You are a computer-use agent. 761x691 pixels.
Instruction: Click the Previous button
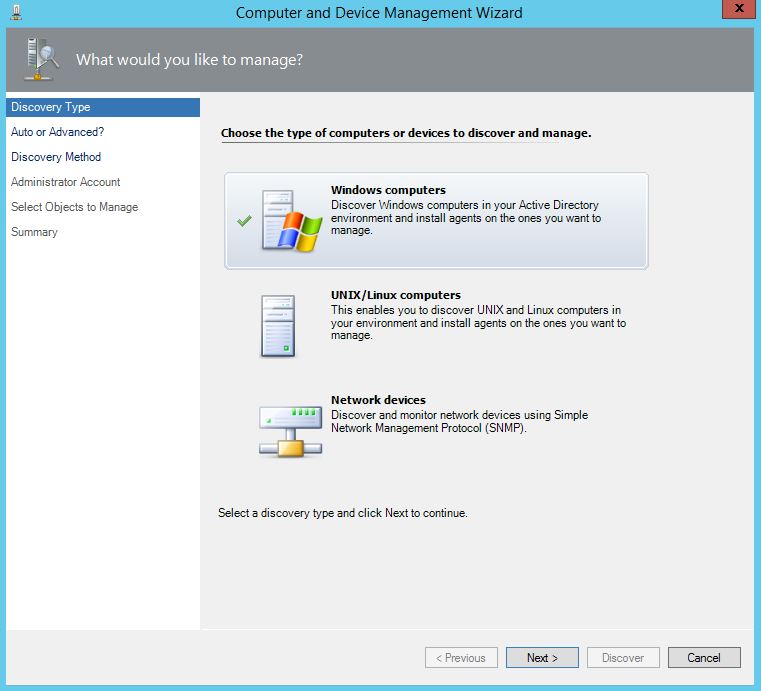[461, 658]
